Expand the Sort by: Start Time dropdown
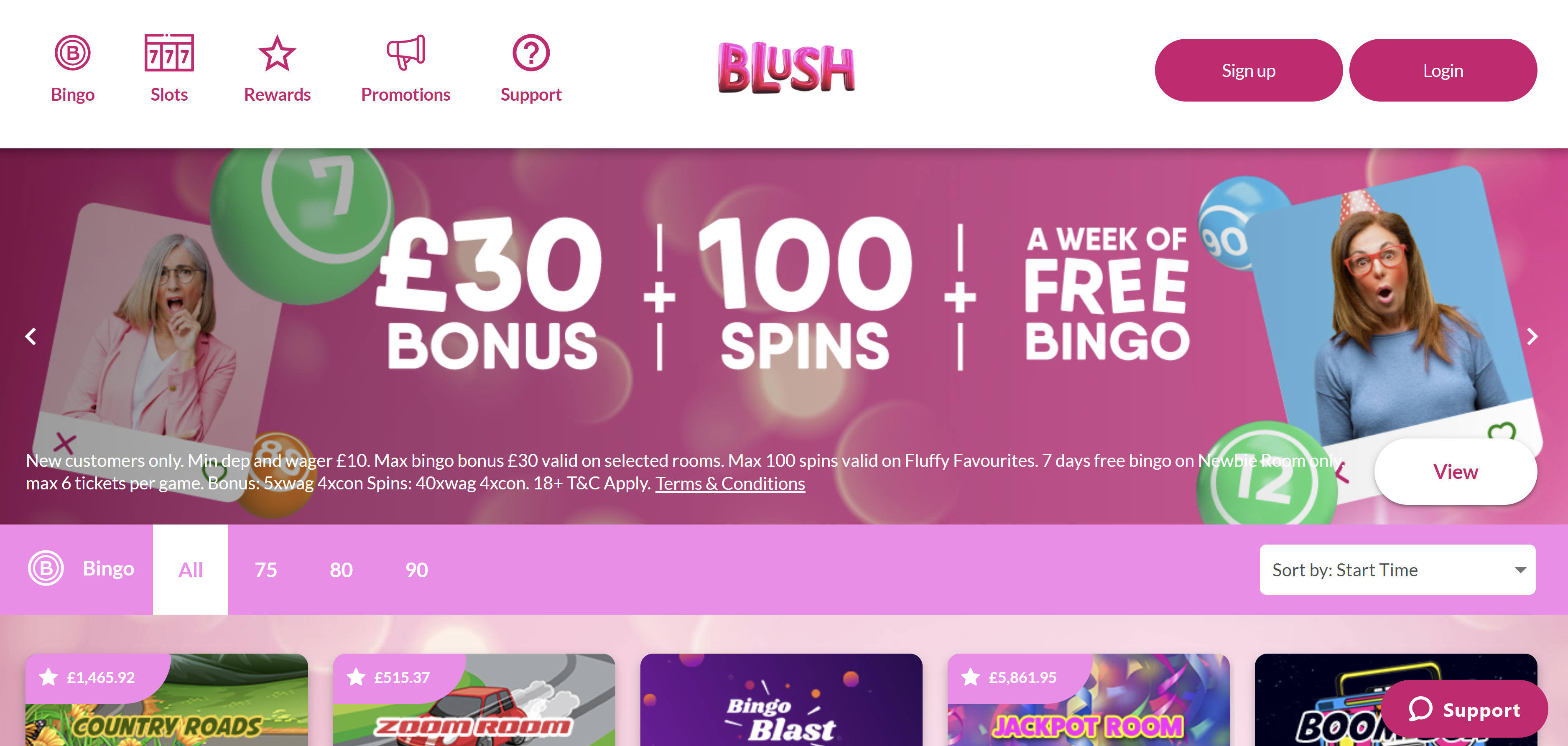 click(1397, 570)
